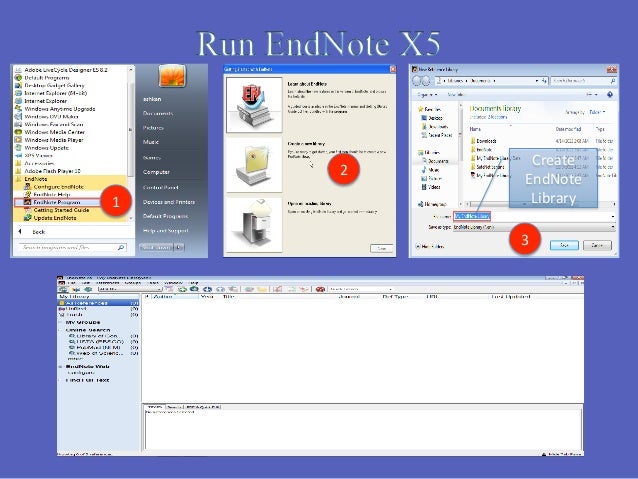638x479 pixels.
Task: Select All References in EndNote My Library
Action: [99, 303]
